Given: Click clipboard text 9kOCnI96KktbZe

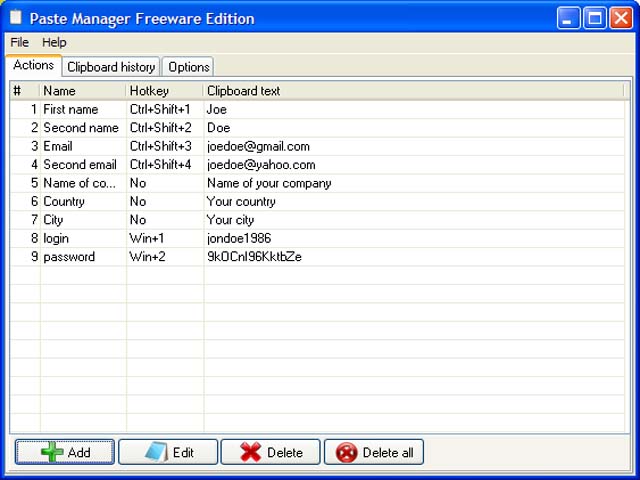Looking at the screenshot, I should tap(254, 256).
